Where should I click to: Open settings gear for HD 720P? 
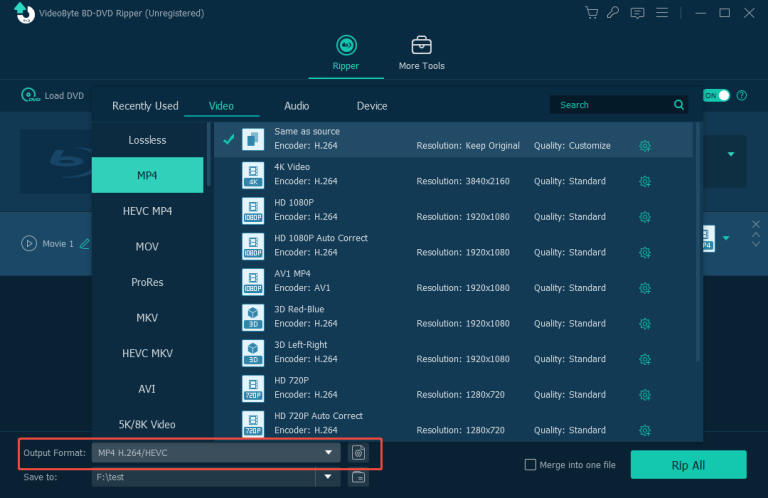coord(645,395)
